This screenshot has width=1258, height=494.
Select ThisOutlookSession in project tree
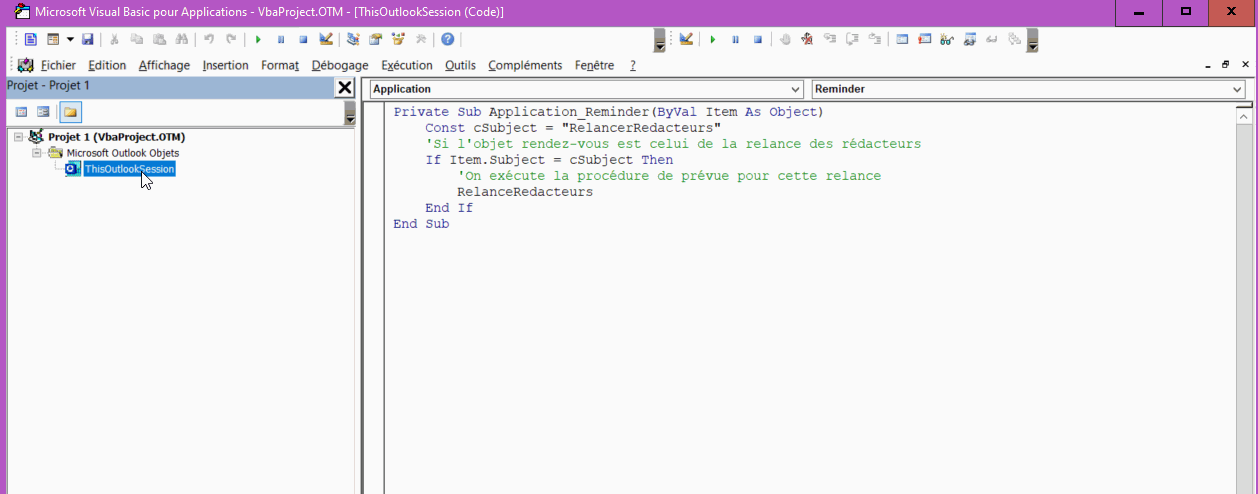click(129, 169)
